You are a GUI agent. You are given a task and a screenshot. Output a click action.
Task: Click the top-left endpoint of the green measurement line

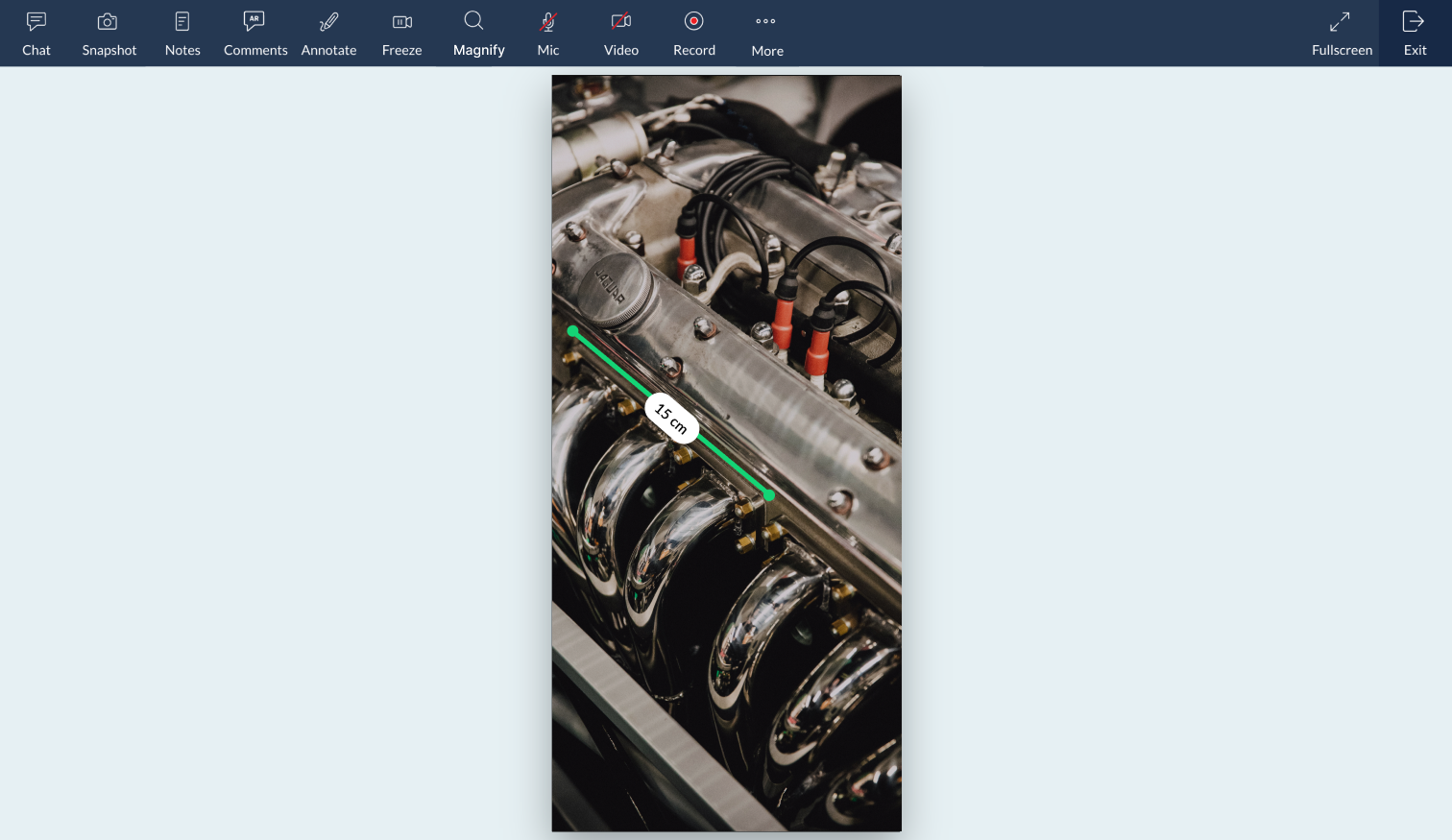573,331
